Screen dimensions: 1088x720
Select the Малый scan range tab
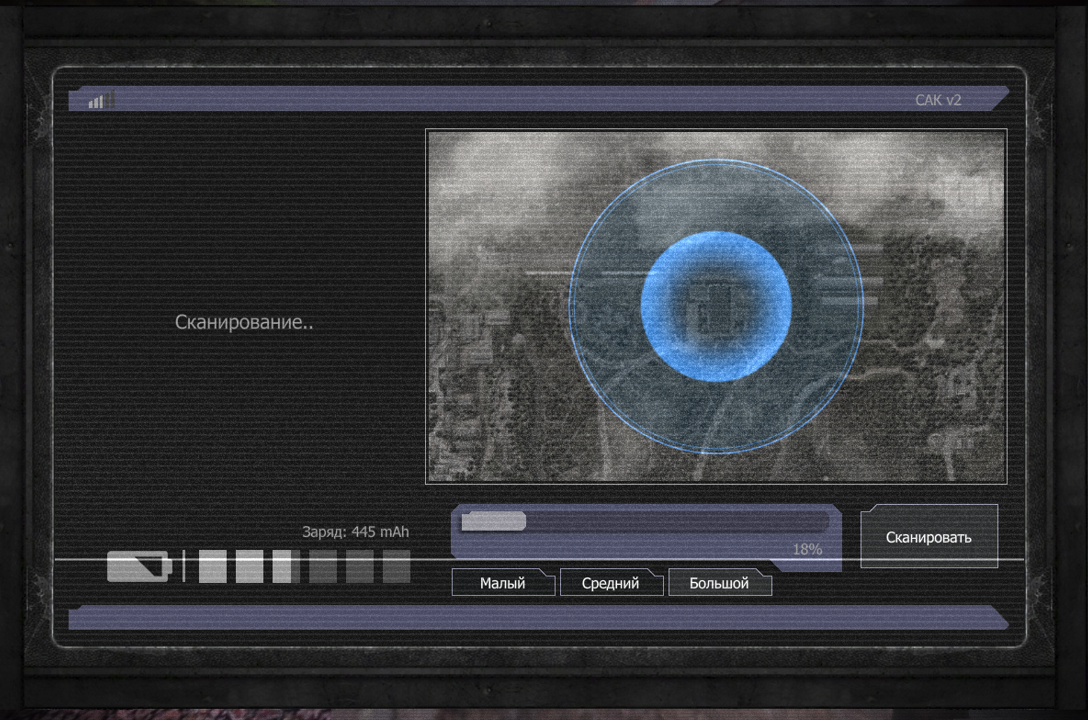tap(503, 583)
